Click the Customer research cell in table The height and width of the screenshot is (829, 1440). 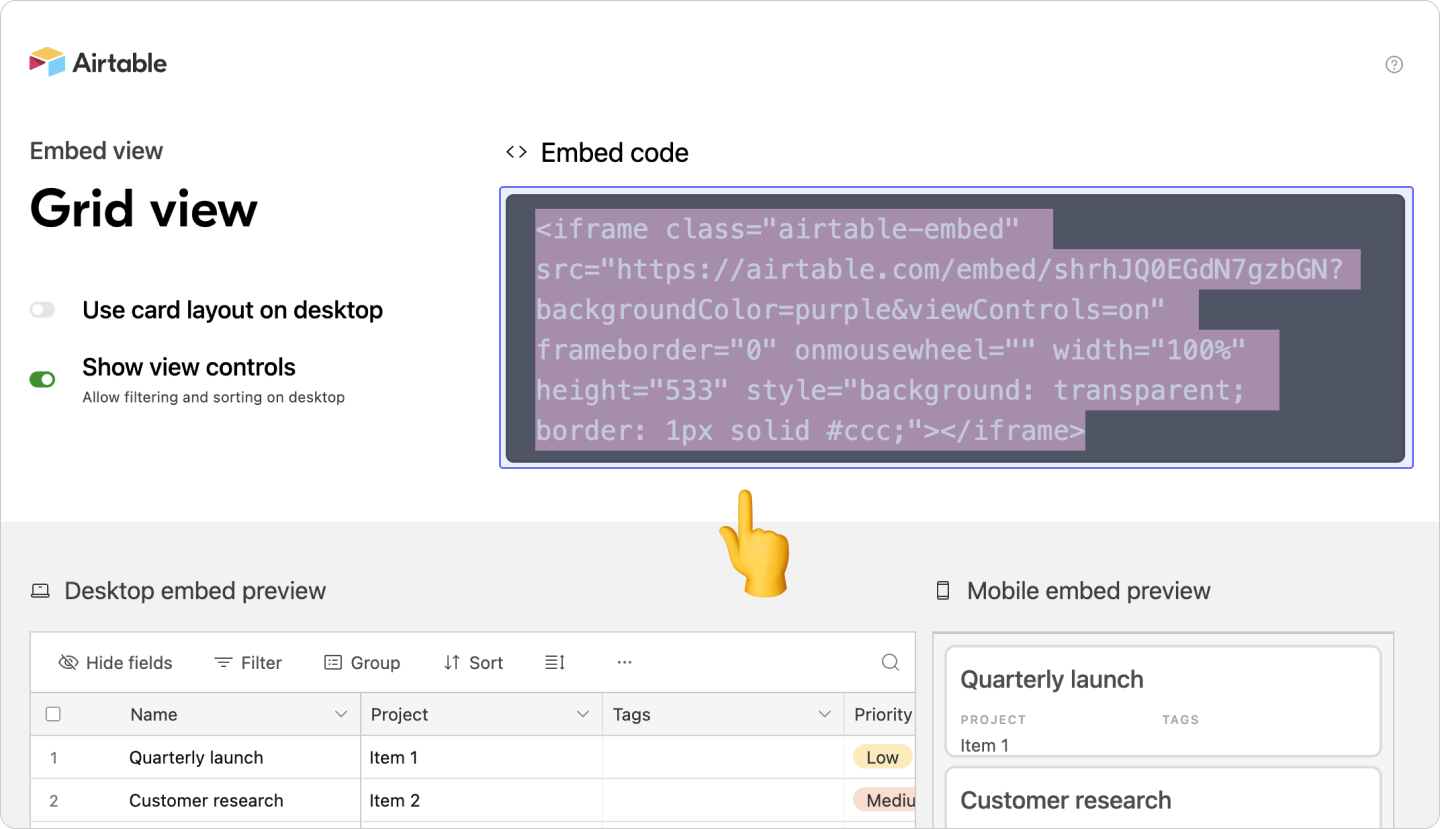tap(206, 800)
